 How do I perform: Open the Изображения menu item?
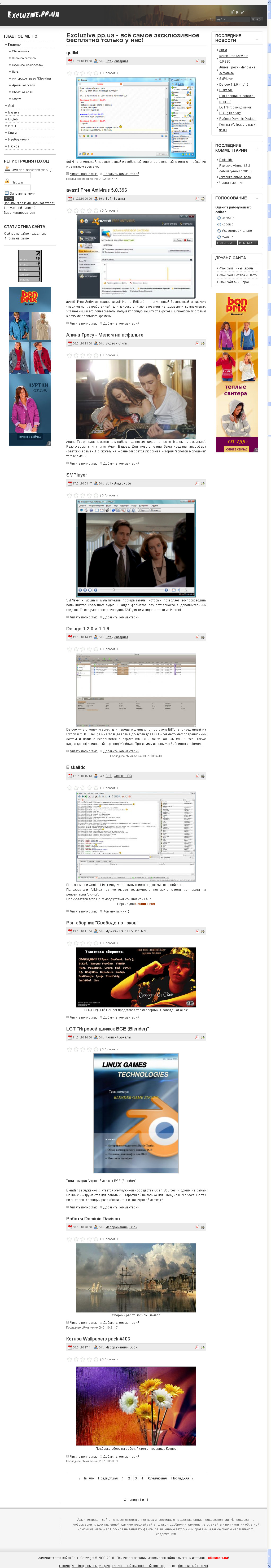18,139
